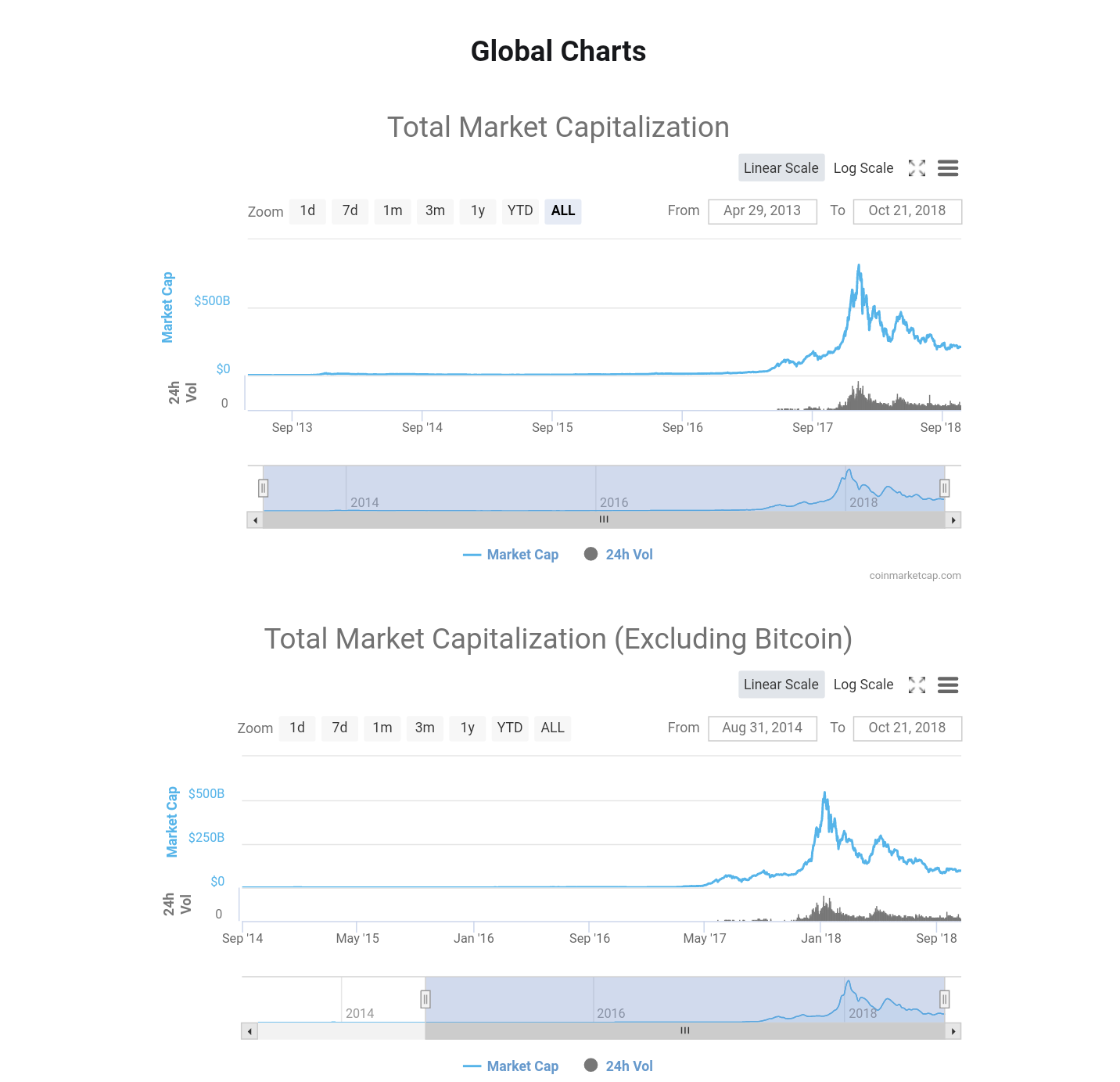Open fullscreen for Total Market Capitalization chart
The height and width of the screenshot is (1082, 1120).
point(917,168)
